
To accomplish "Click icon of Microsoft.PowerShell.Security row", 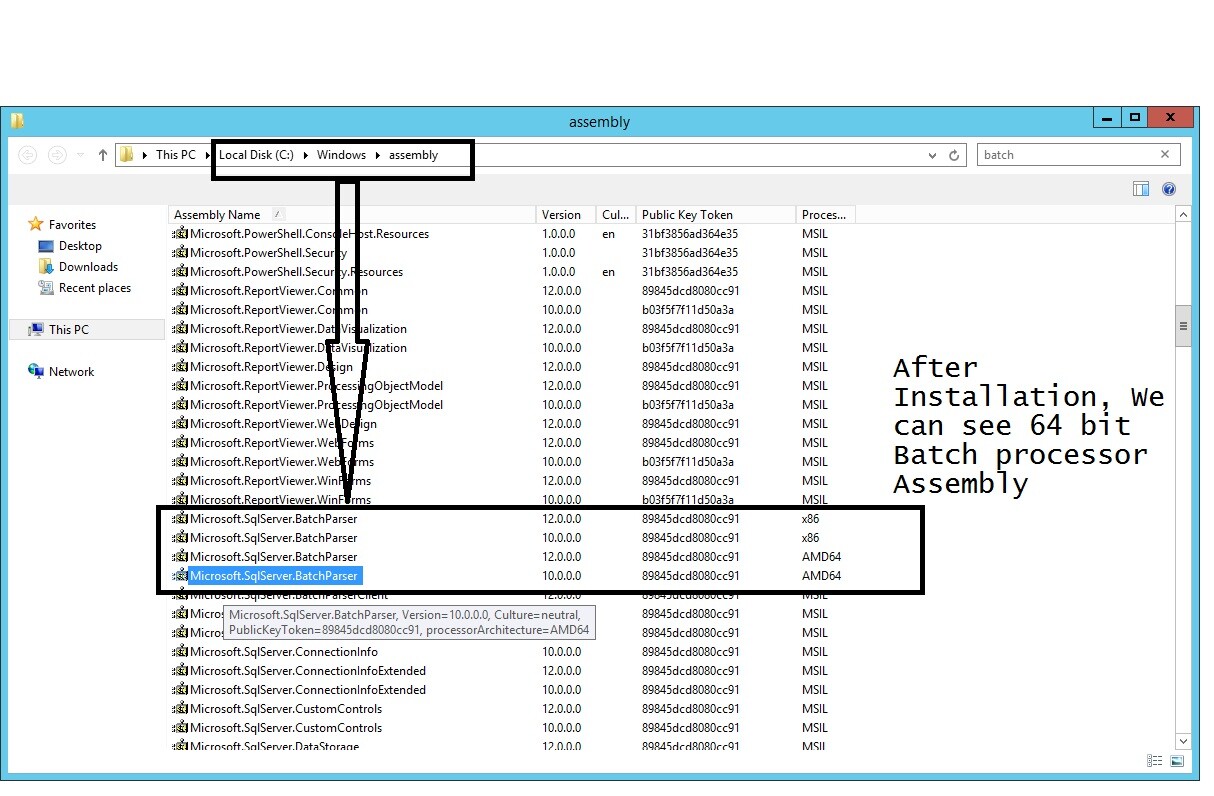I will (180, 253).
